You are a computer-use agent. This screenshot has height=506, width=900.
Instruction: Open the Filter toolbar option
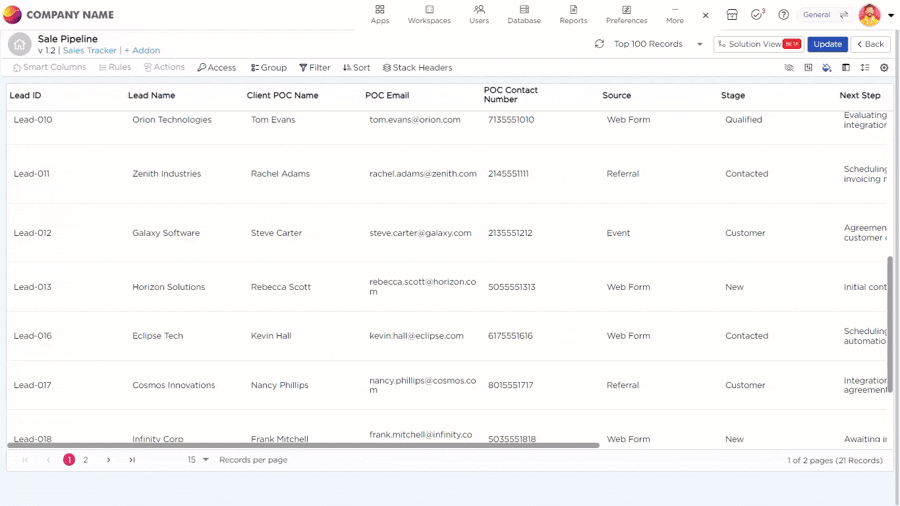[x=315, y=68]
